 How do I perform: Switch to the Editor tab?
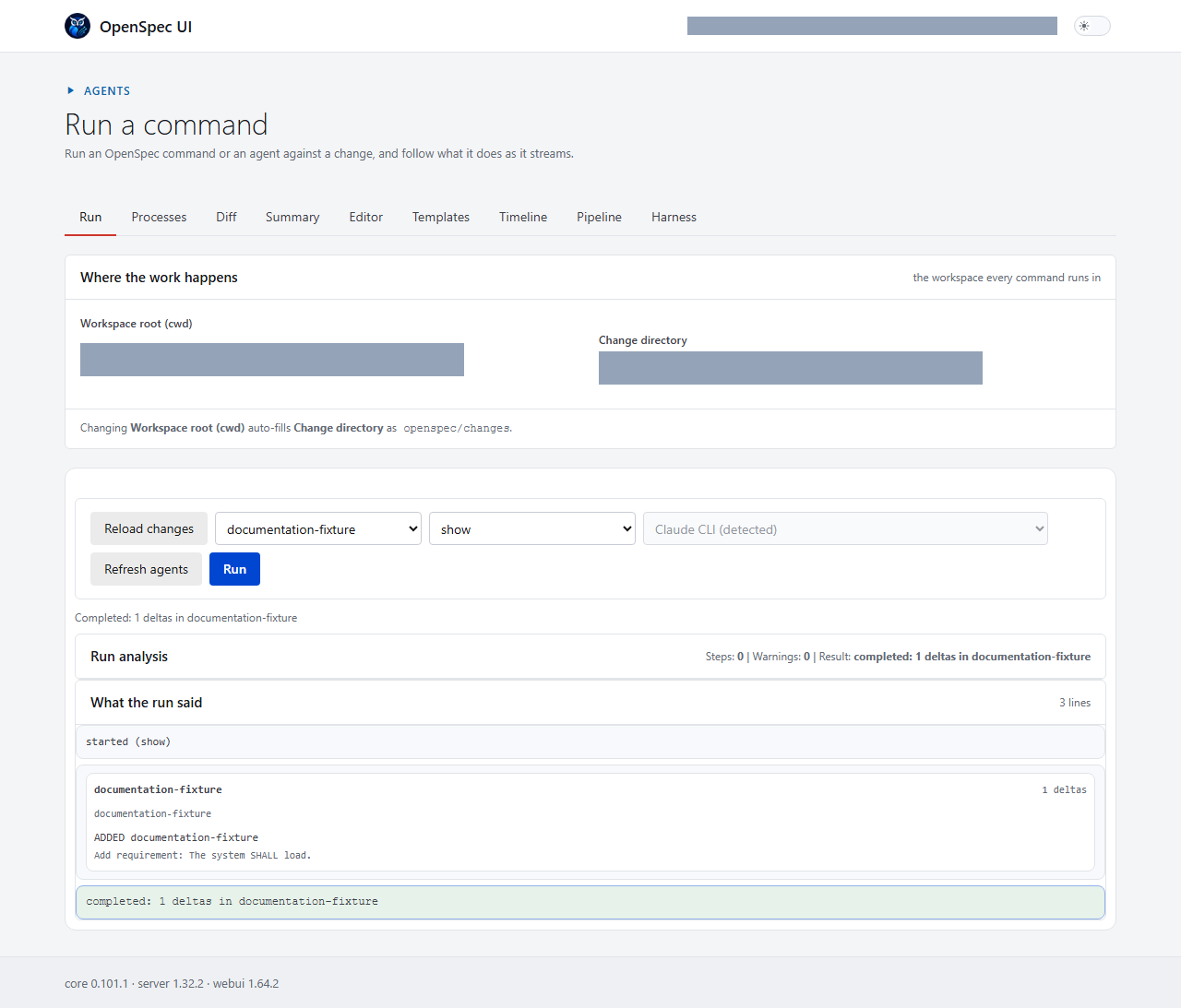tap(365, 217)
